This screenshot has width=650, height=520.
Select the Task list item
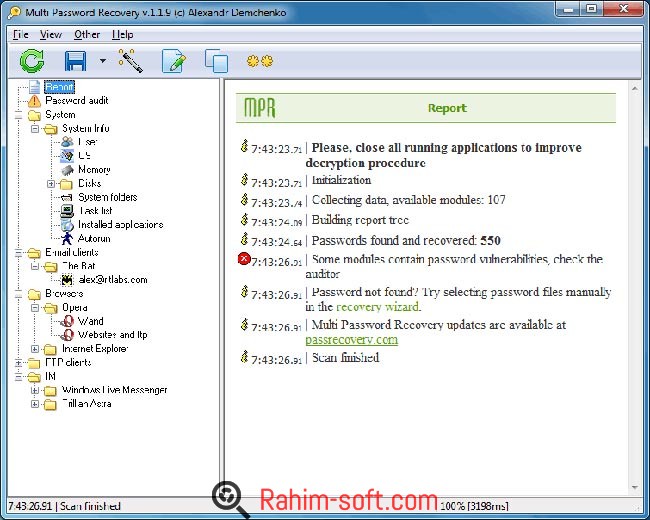point(96,211)
